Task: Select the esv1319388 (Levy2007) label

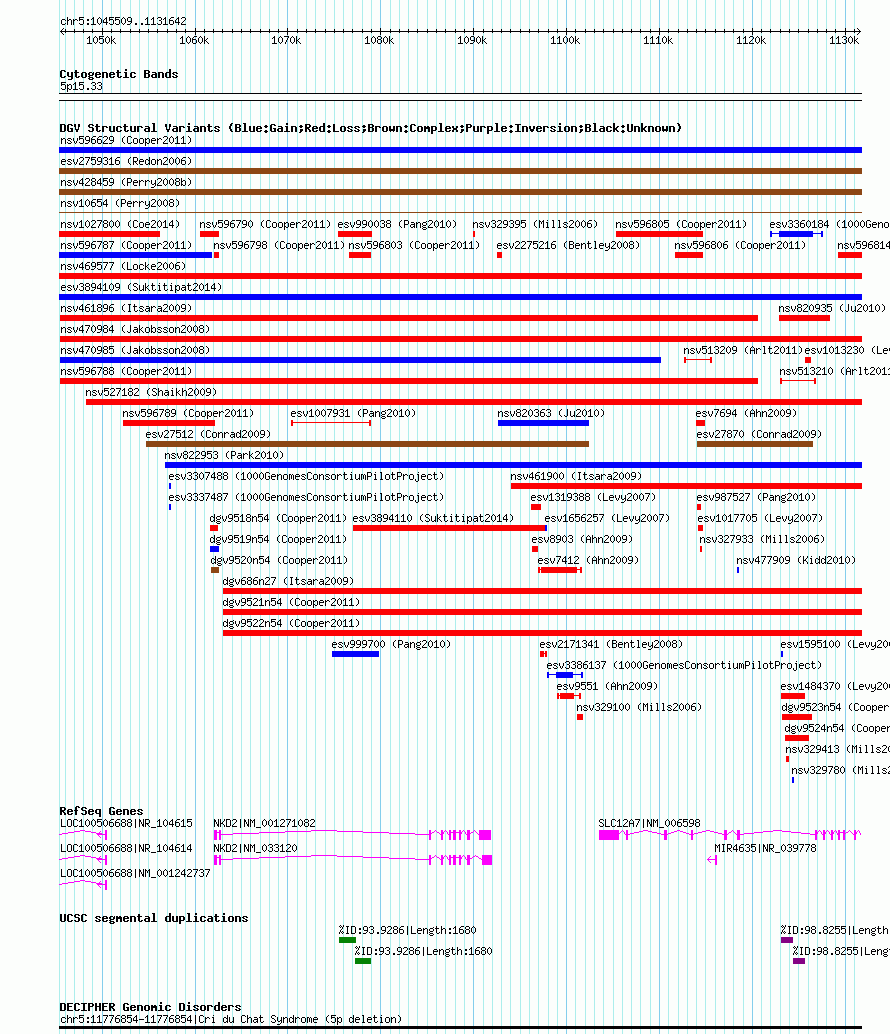Action: pyautogui.click(x=593, y=498)
